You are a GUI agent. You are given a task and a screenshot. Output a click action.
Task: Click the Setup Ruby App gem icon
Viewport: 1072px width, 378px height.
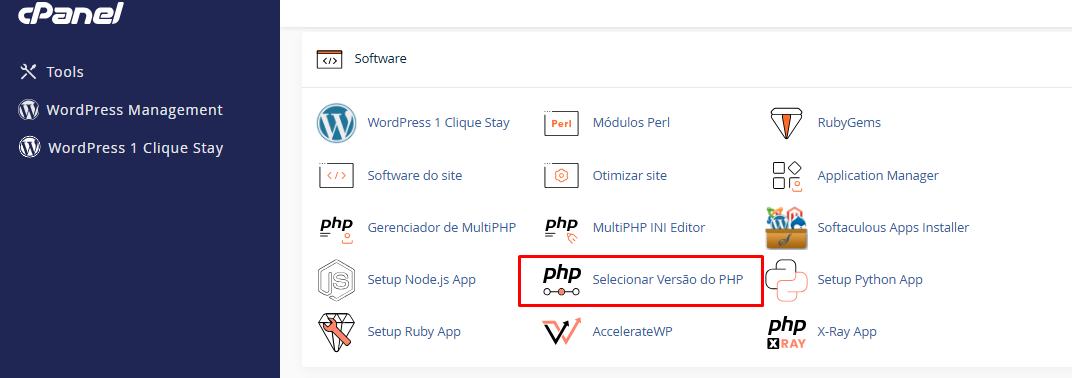pos(336,332)
